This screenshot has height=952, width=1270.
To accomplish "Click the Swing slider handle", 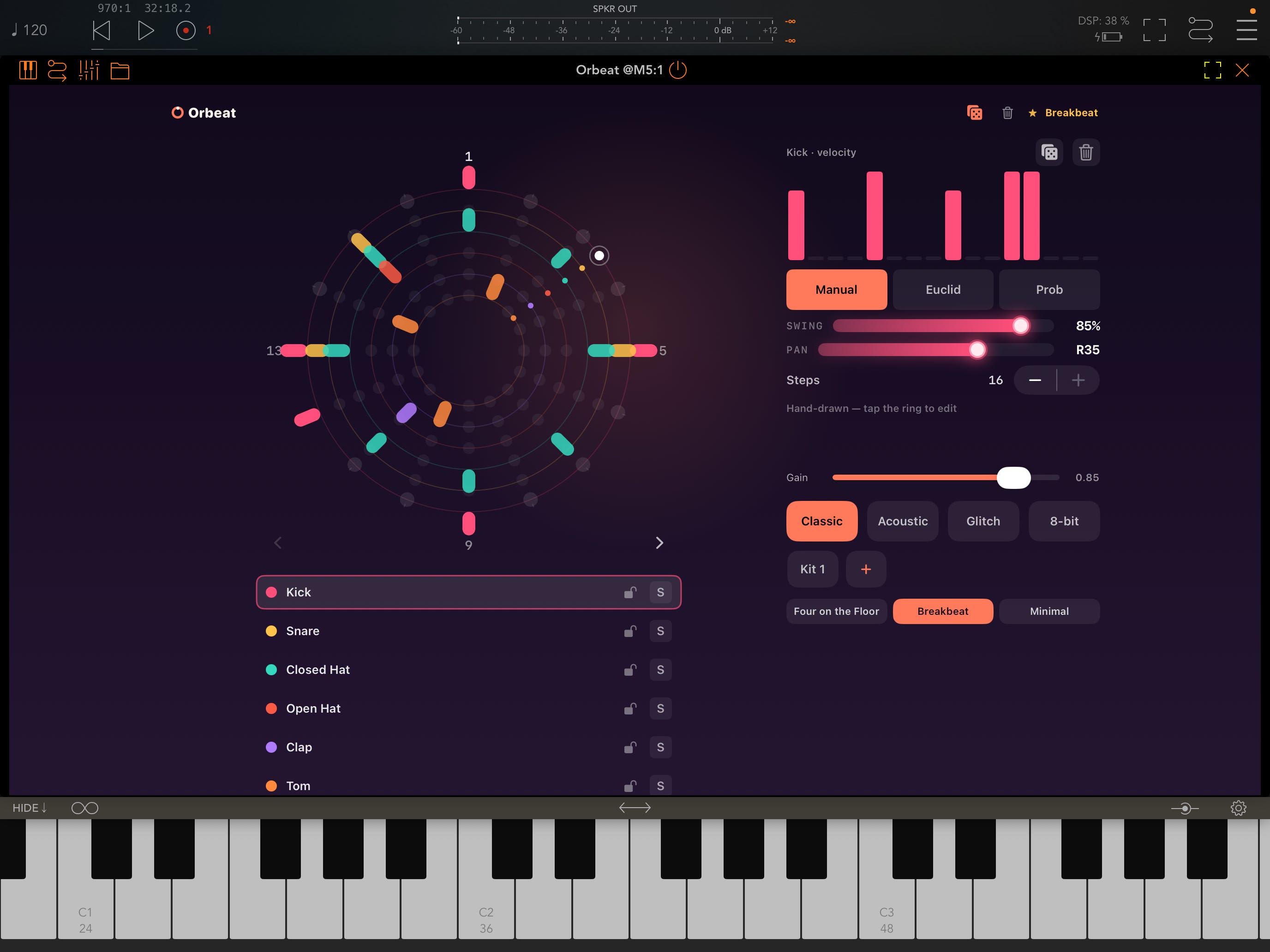I will [1021, 326].
